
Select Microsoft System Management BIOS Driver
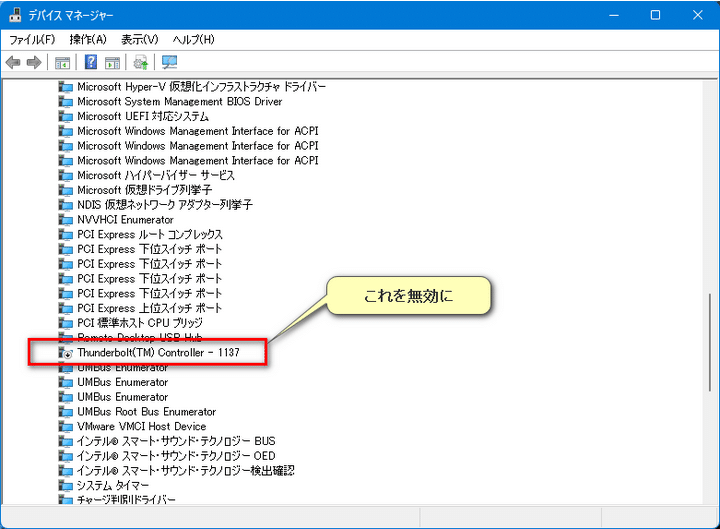pyautogui.click(x=180, y=101)
